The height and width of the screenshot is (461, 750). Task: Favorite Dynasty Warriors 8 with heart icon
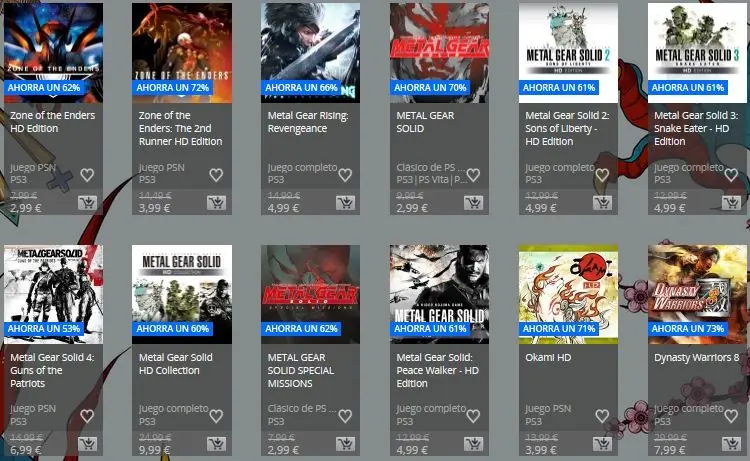point(731,416)
